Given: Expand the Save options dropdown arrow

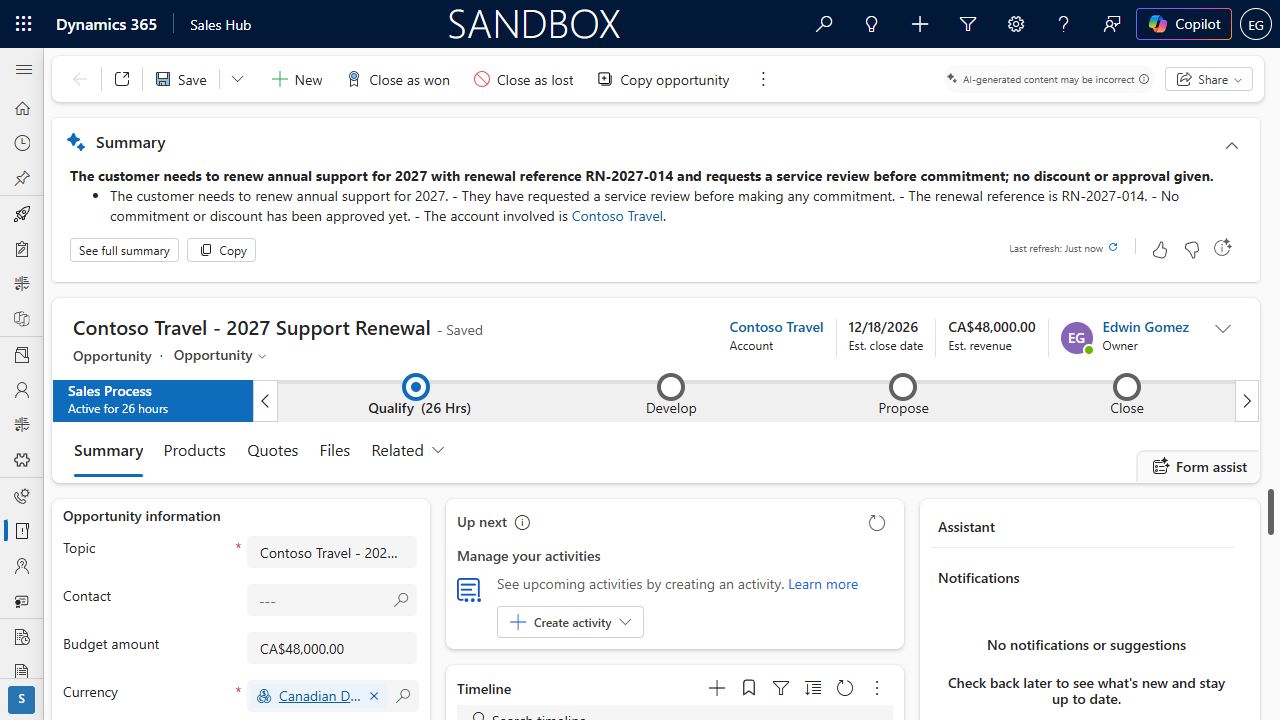Looking at the screenshot, I should (x=237, y=79).
